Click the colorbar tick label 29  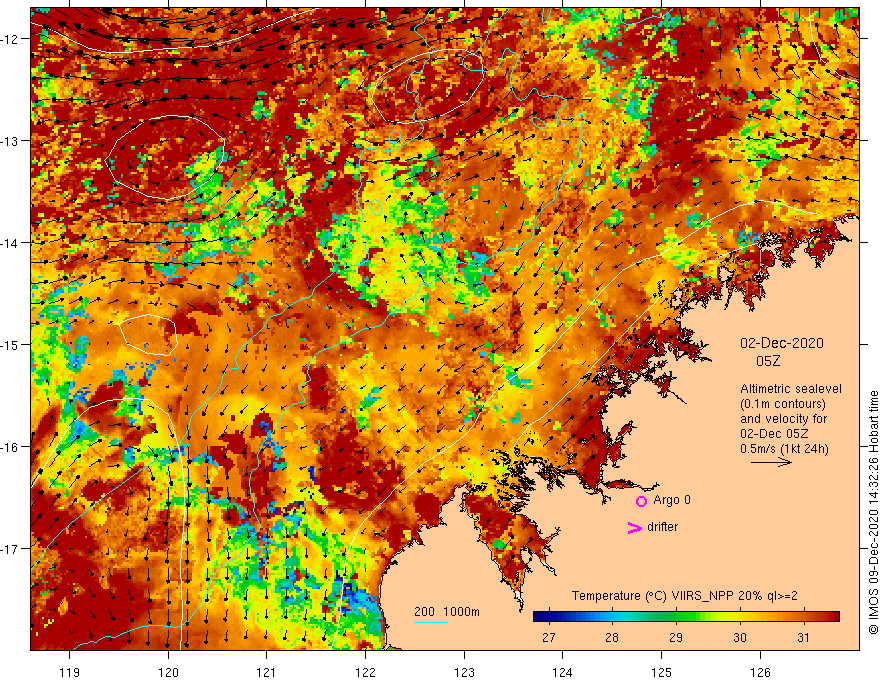[676, 637]
